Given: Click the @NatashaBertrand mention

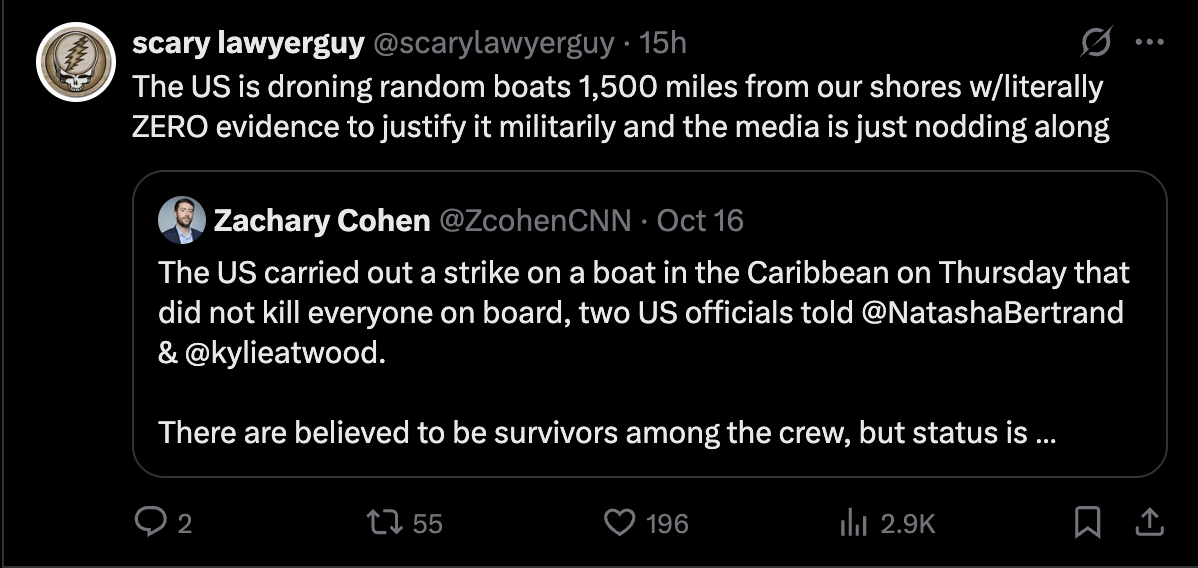Looking at the screenshot, I should [990, 312].
